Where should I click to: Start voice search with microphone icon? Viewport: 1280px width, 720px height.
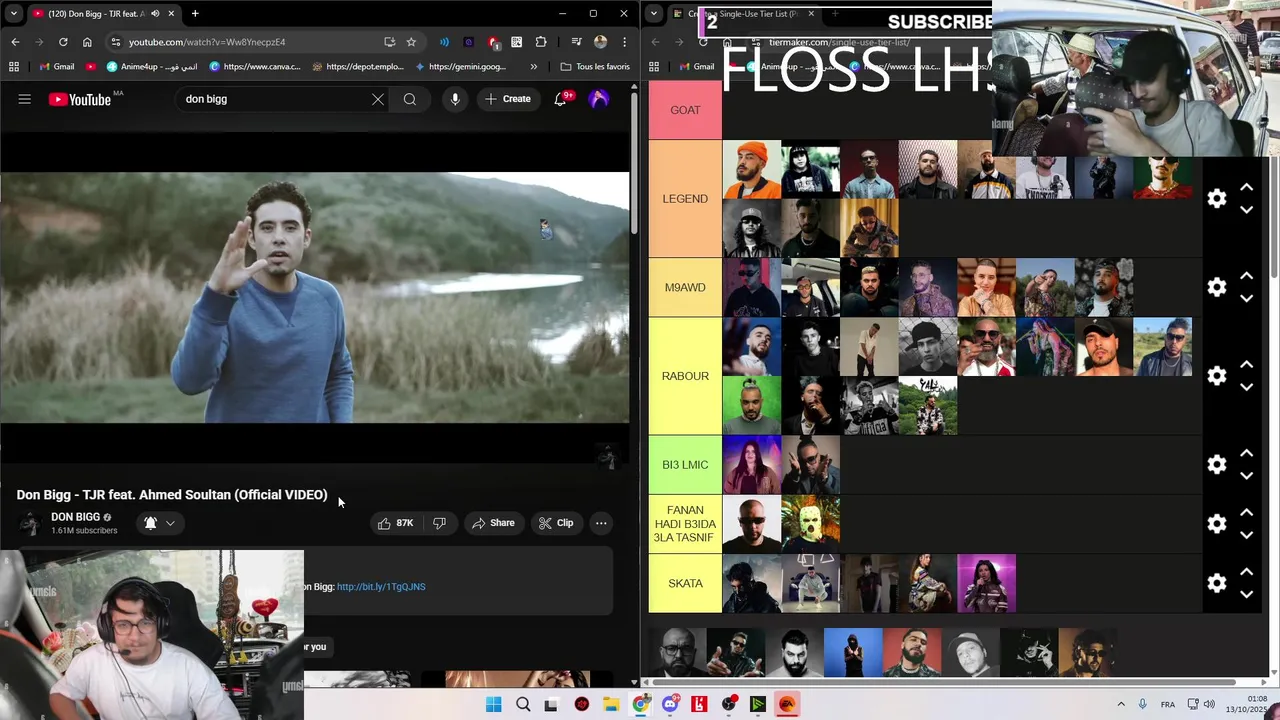point(455,99)
